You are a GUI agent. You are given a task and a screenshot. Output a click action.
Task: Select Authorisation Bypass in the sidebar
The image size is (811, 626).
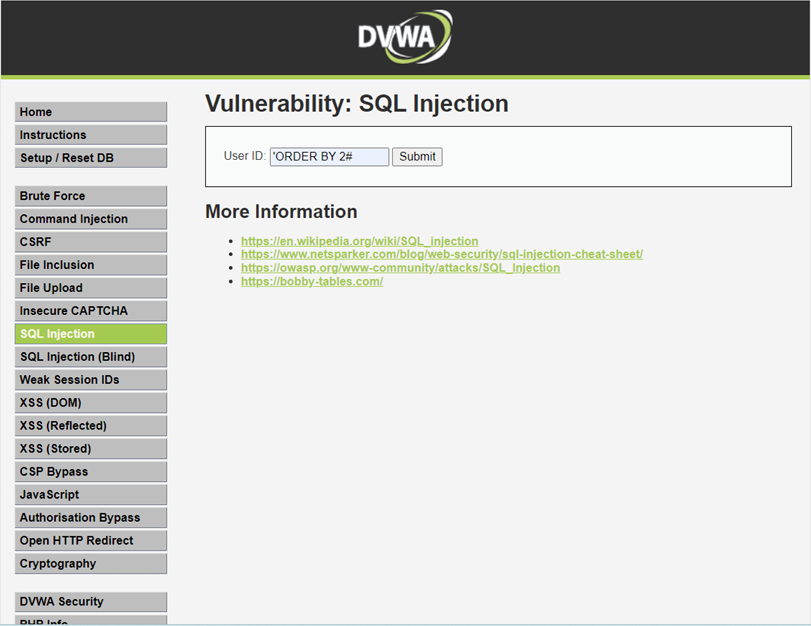(91, 517)
